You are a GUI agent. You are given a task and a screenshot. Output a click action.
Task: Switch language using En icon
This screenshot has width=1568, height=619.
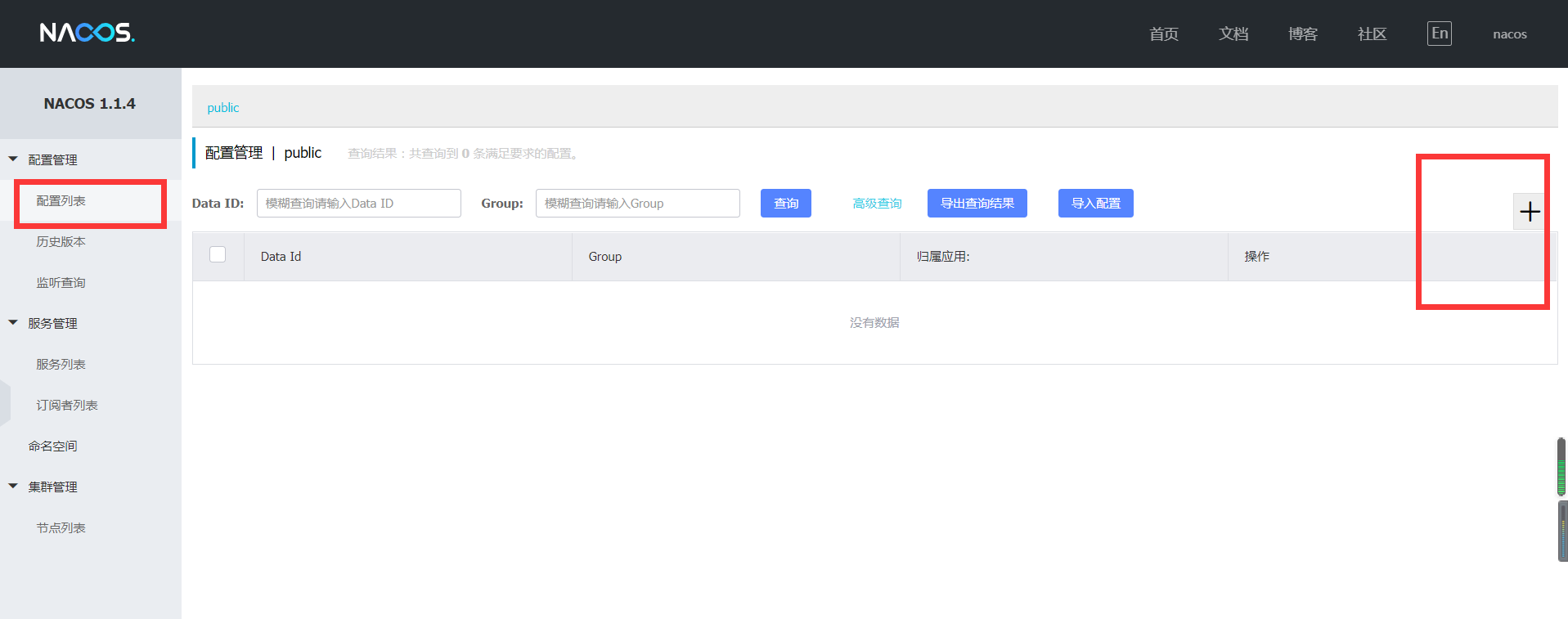click(1440, 34)
